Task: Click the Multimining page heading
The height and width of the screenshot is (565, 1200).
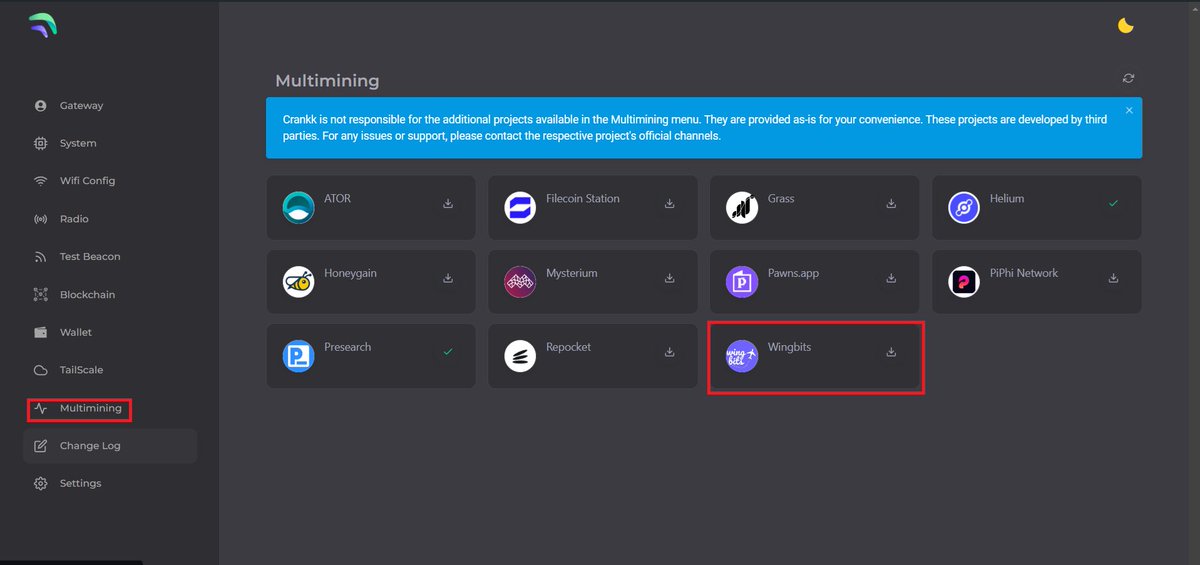Action: tap(327, 81)
